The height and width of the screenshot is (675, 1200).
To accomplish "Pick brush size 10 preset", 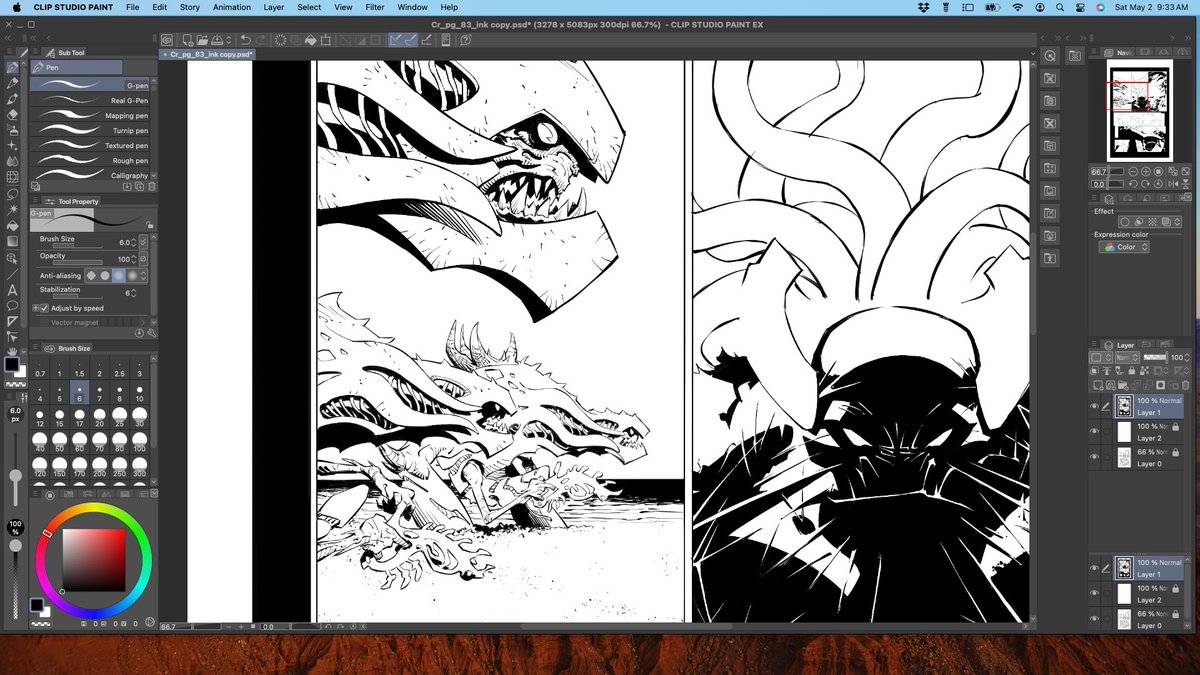I will click(x=140, y=391).
